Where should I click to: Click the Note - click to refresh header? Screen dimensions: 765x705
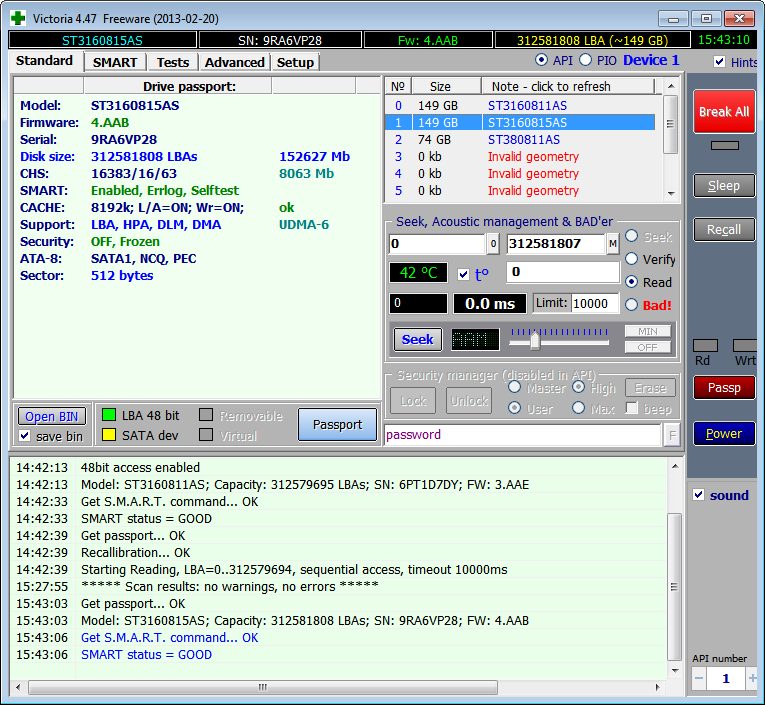[x=568, y=86]
